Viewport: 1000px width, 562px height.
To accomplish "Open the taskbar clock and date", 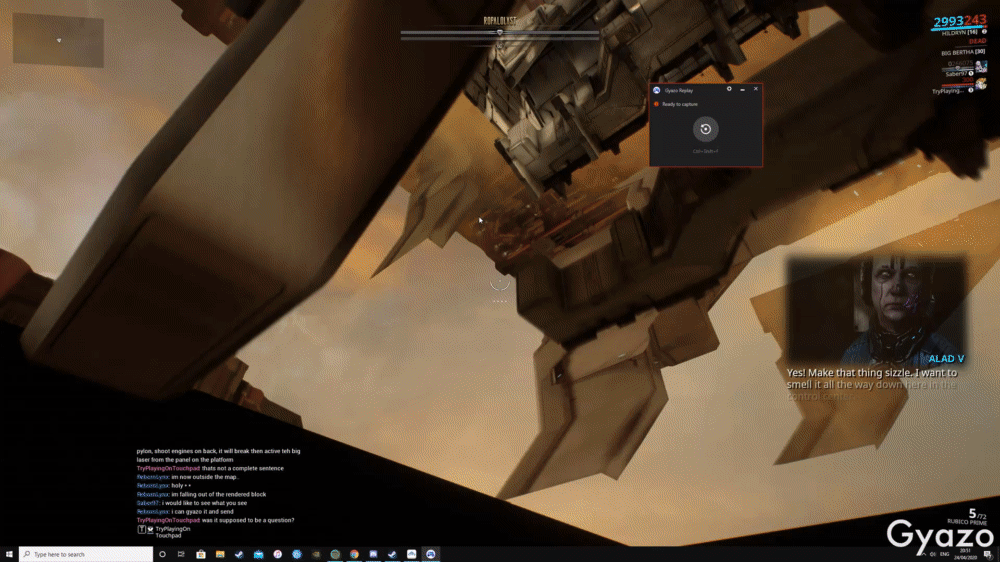I will pos(965,554).
